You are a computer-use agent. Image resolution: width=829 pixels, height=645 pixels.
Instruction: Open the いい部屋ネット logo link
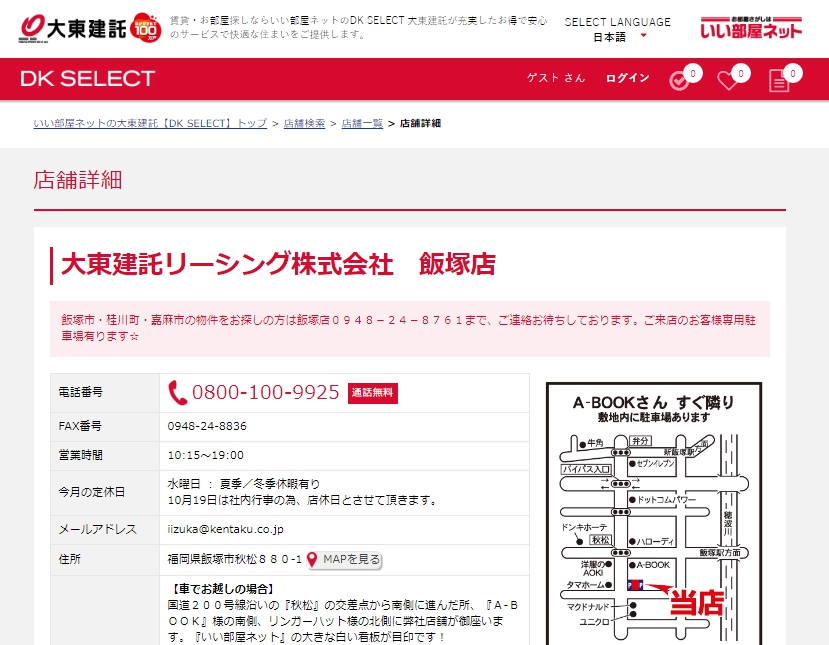tap(751, 27)
